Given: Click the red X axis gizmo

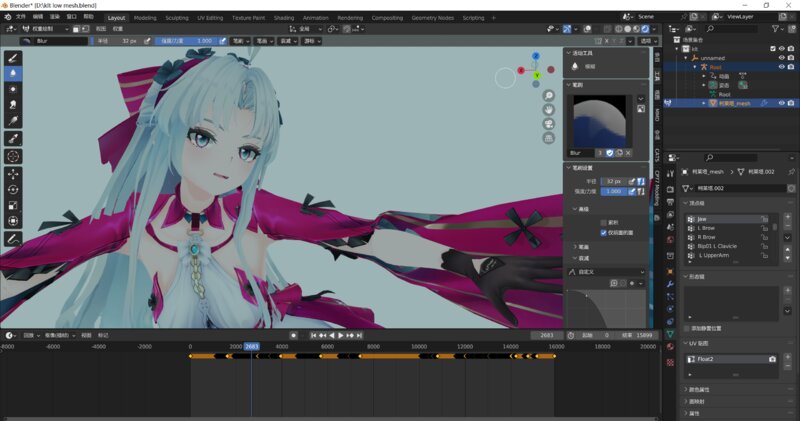Looking at the screenshot, I should pos(521,70).
